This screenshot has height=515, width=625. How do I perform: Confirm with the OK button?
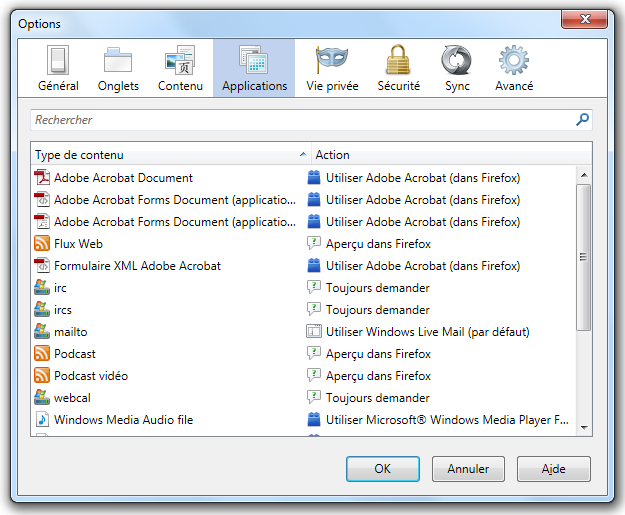point(383,469)
